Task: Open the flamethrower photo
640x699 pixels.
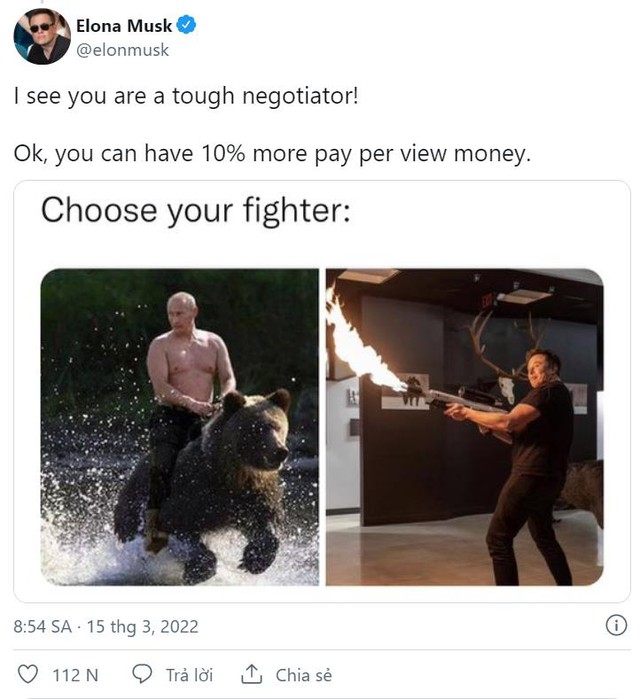Action: pyautogui.click(x=464, y=427)
